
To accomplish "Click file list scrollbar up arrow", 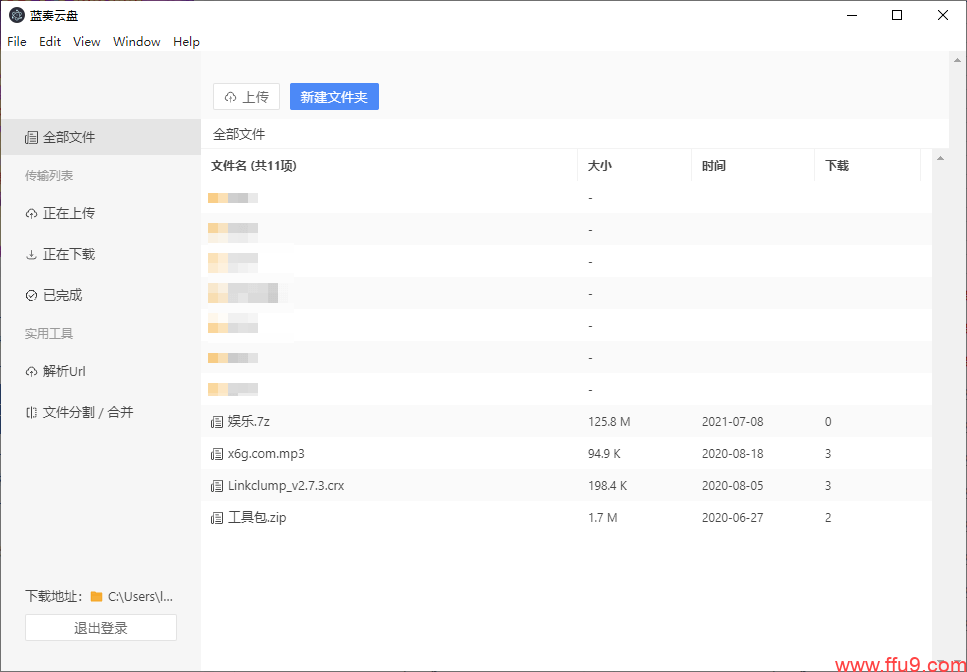I will tap(940, 158).
